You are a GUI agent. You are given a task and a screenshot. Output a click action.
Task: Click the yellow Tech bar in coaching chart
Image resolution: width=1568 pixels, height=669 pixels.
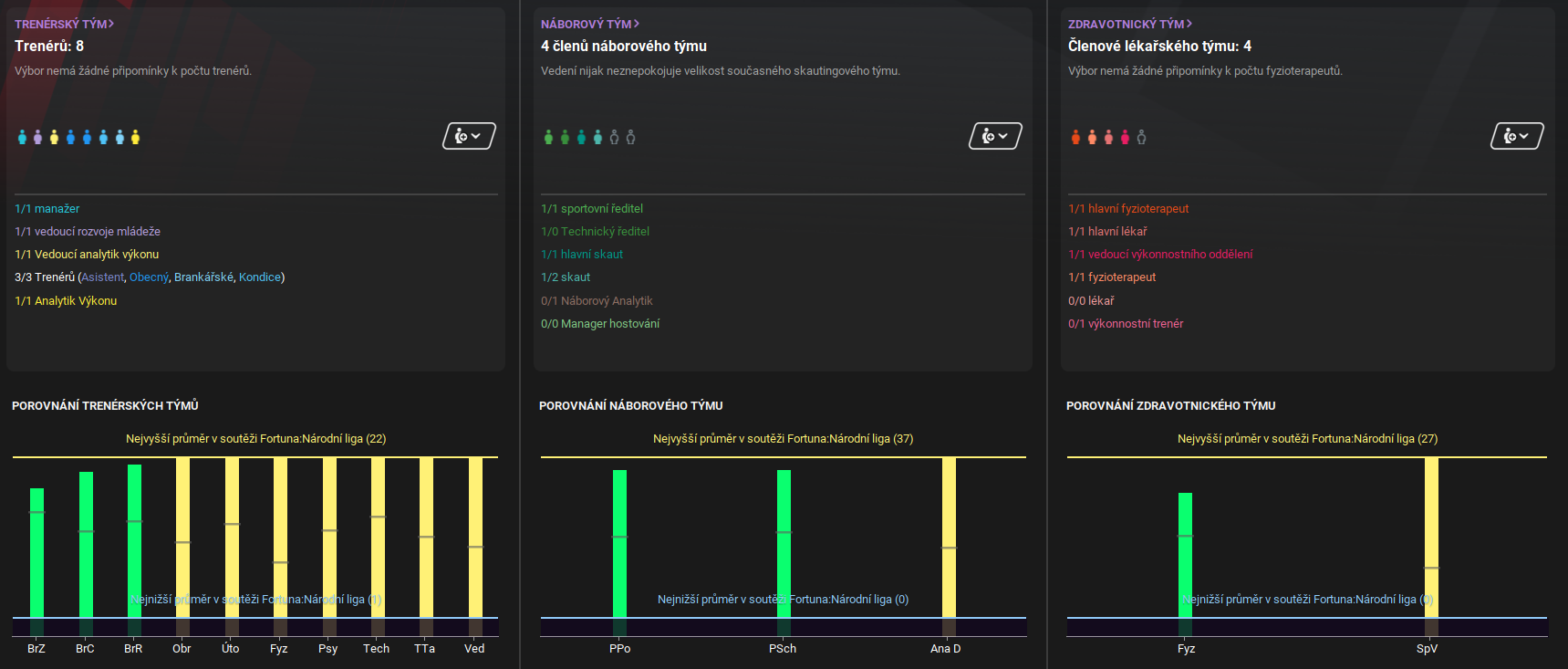point(378,538)
